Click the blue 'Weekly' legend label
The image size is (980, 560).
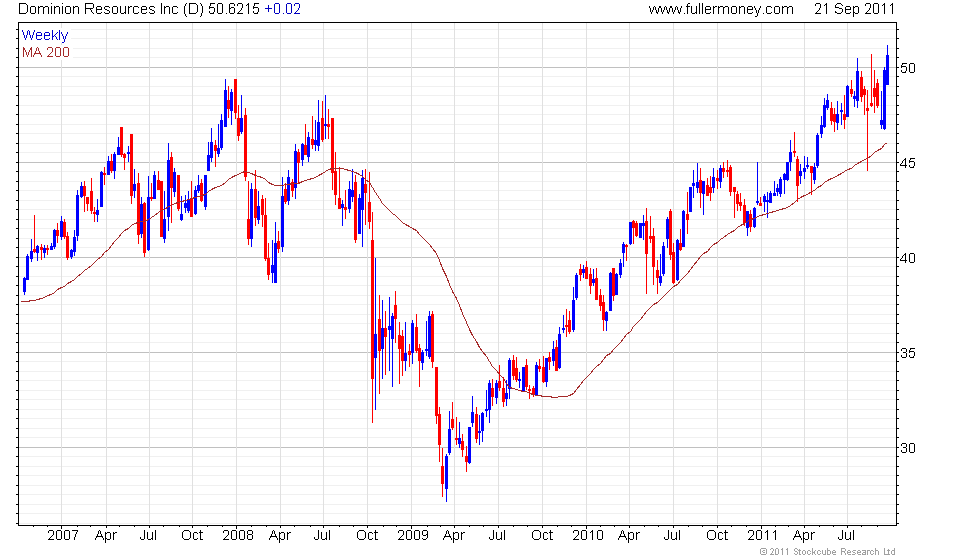point(45,36)
